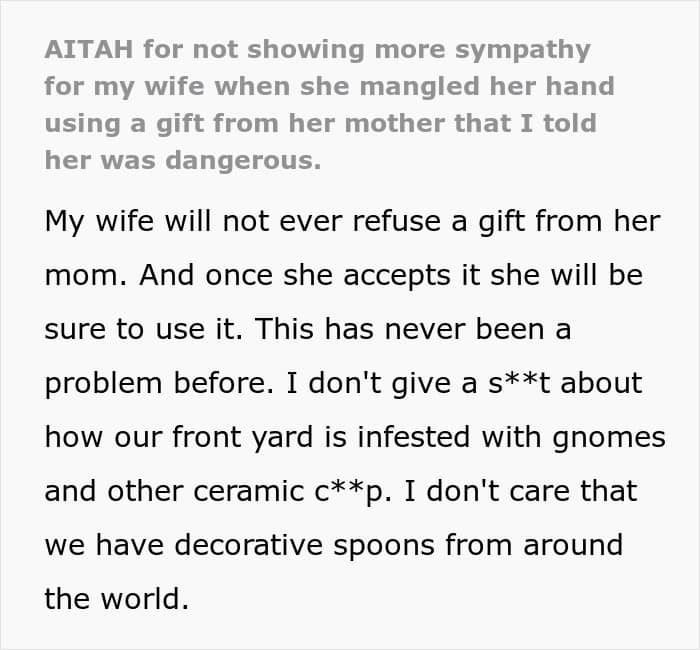Click "her was dangerous." ending the title
Image resolution: width=700 pixels, height=650 pixels.
click(183, 160)
